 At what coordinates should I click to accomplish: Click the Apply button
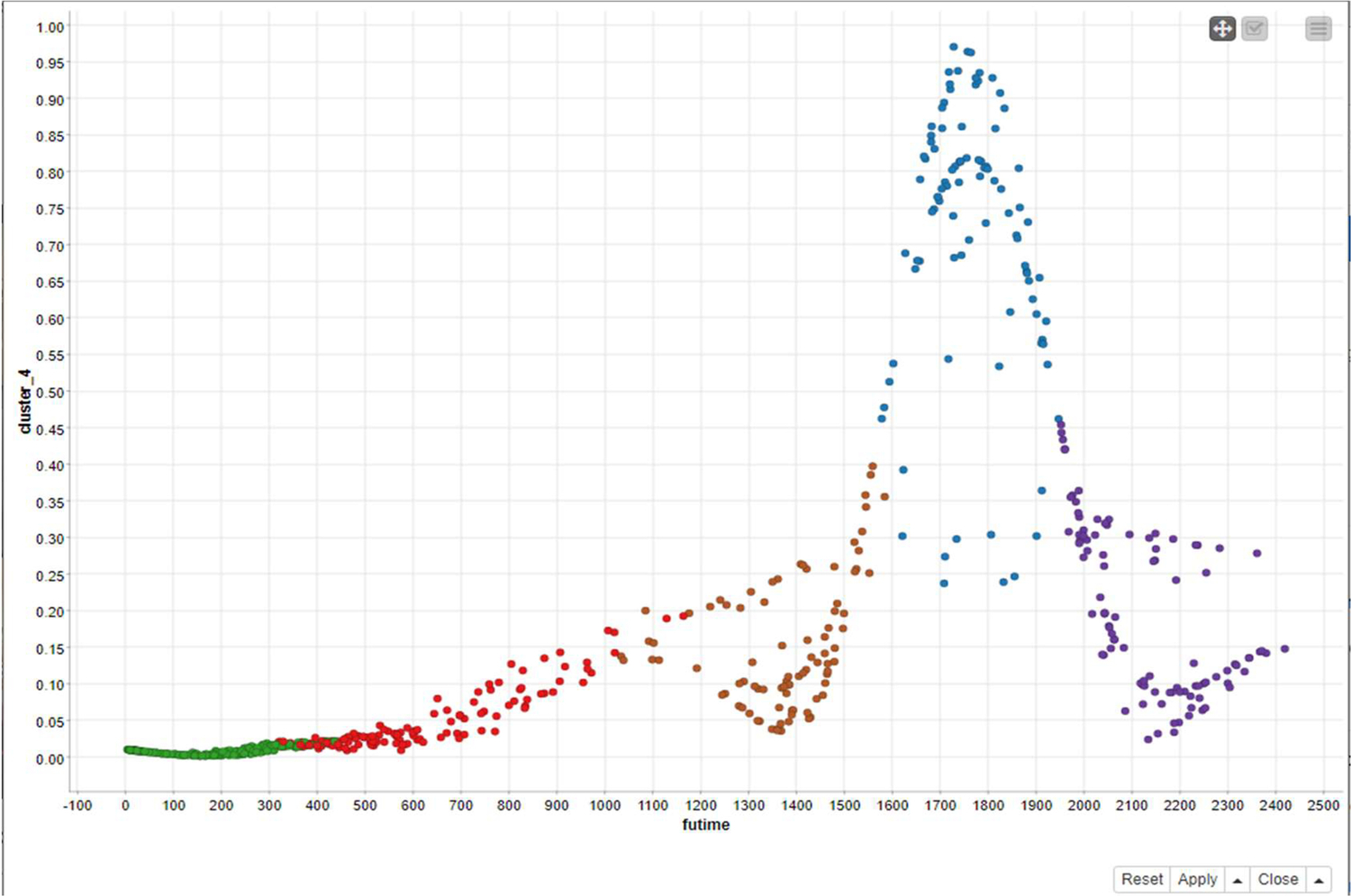(1198, 879)
